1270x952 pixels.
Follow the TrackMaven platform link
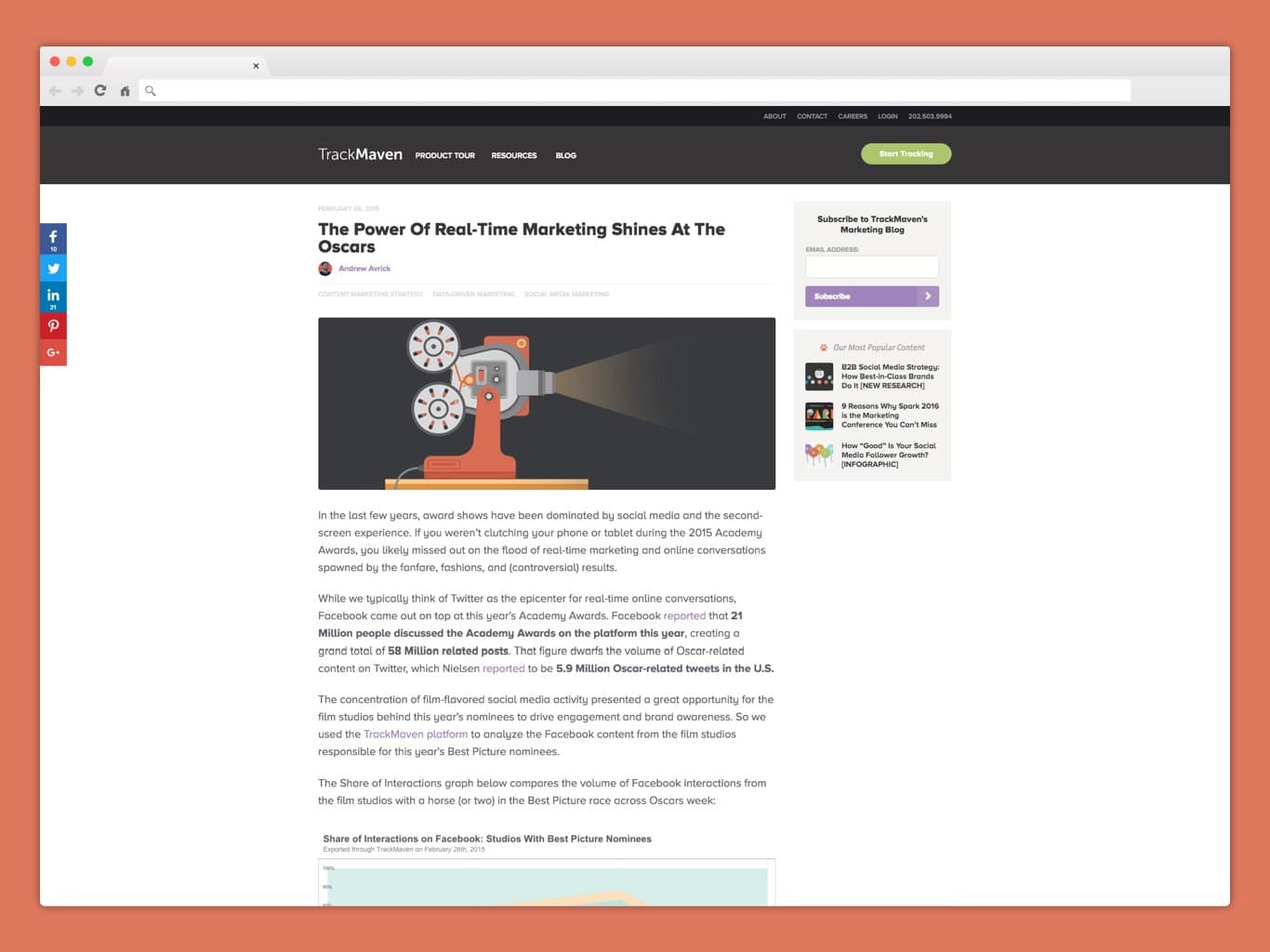[416, 734]
